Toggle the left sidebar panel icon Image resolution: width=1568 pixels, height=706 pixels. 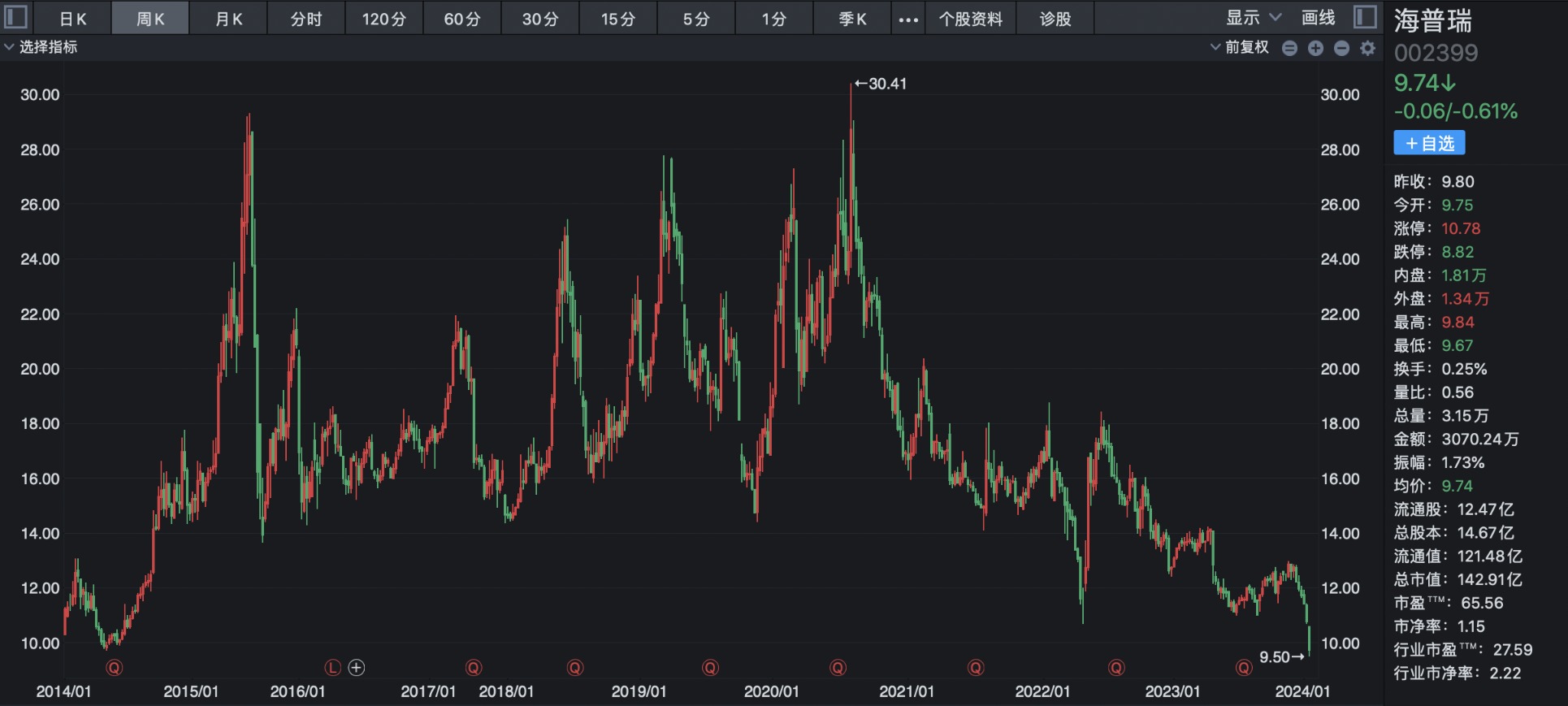[16, 17]
